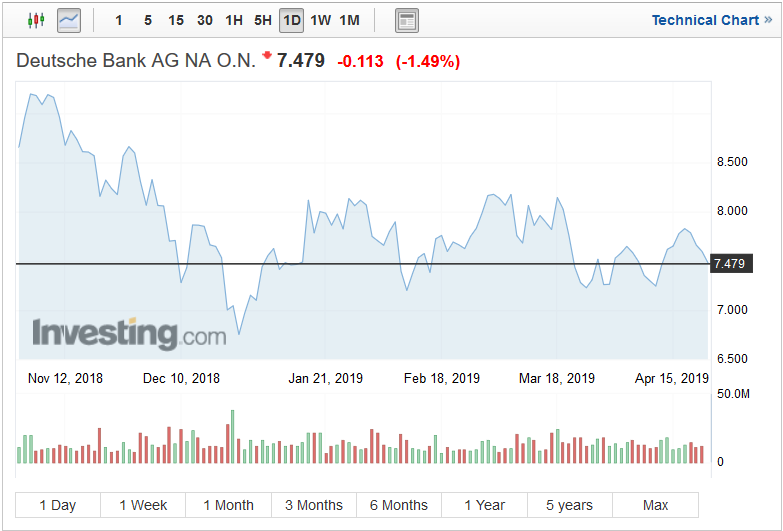Select the area line chart icon

pyautogui.click(x=69, y=20)
